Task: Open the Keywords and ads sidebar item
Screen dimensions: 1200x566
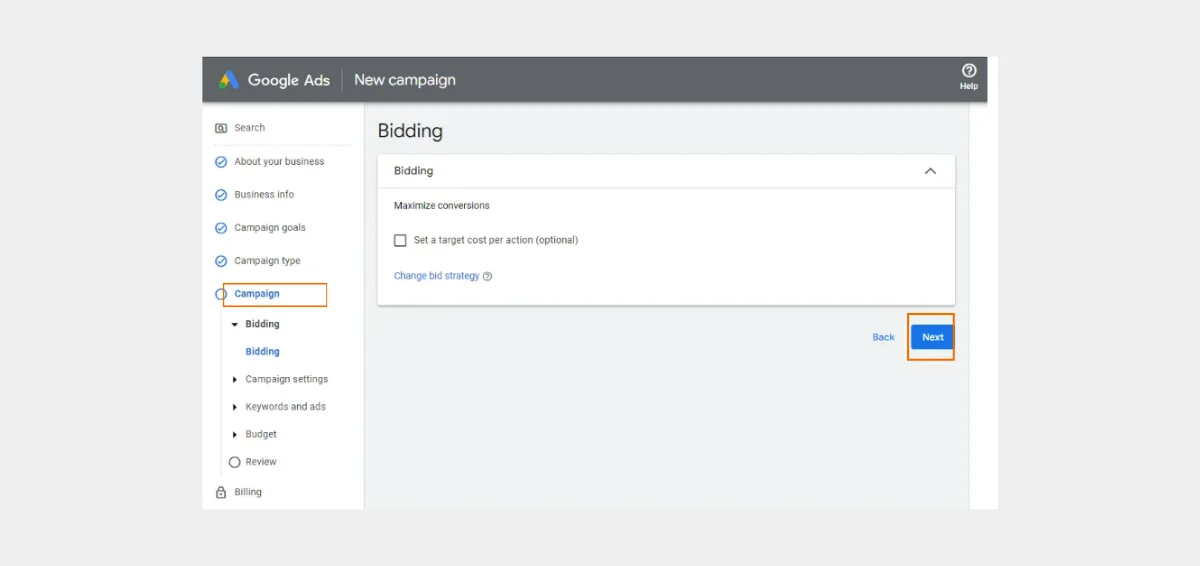Action: [x=286, y=407]
